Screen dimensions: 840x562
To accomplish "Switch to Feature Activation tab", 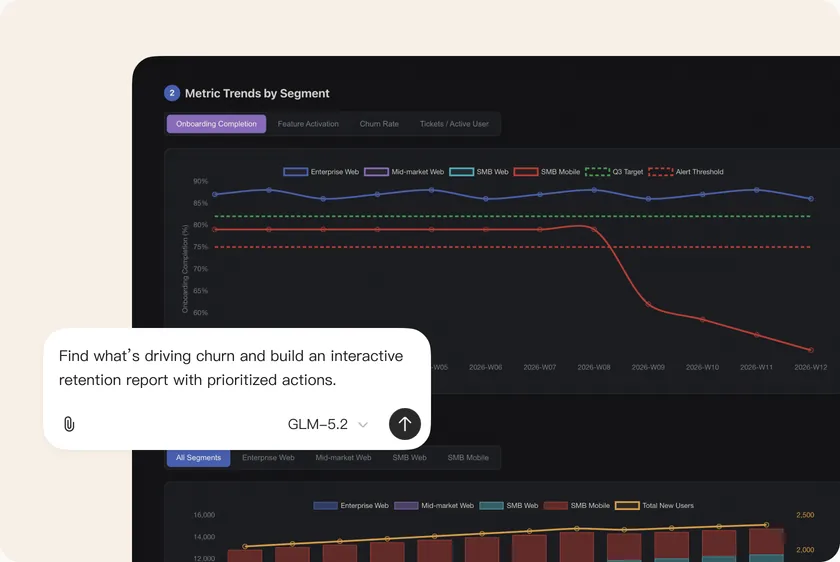I will (x=308, y=124).
